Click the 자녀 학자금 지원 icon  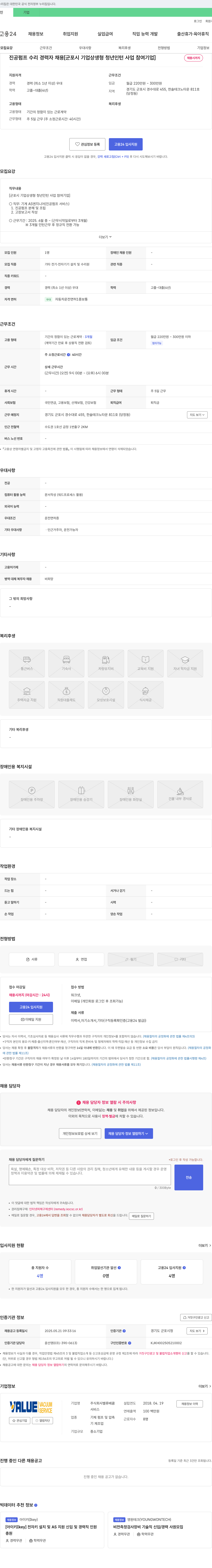[185, 663]
